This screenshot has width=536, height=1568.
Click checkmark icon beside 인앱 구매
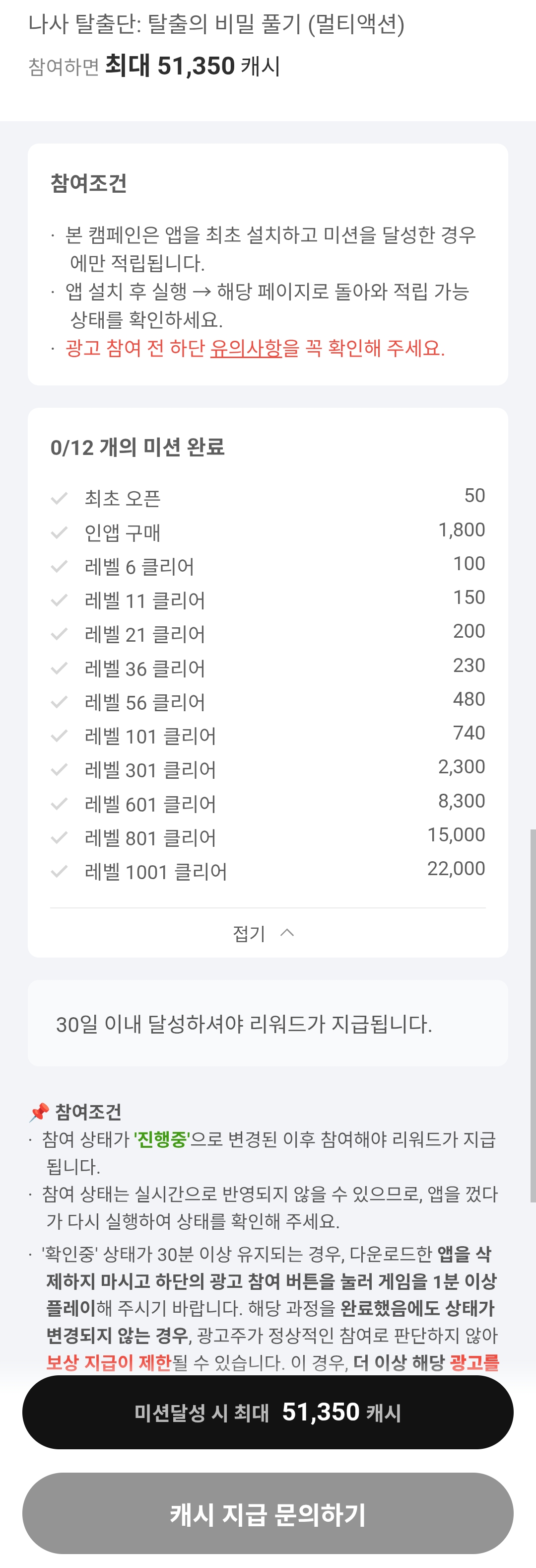point(59,533)
